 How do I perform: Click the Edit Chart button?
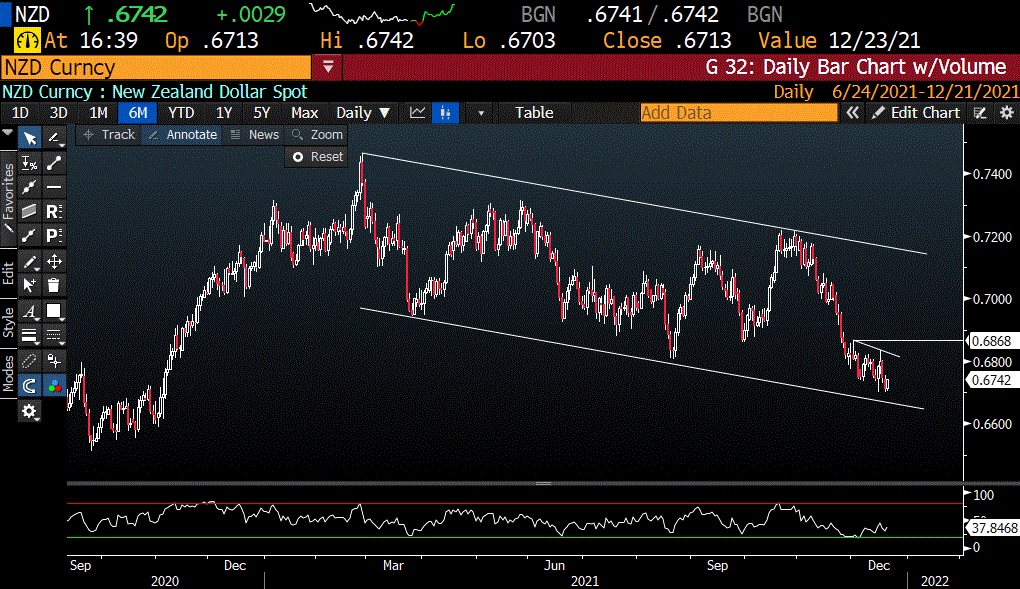point(915,113)
